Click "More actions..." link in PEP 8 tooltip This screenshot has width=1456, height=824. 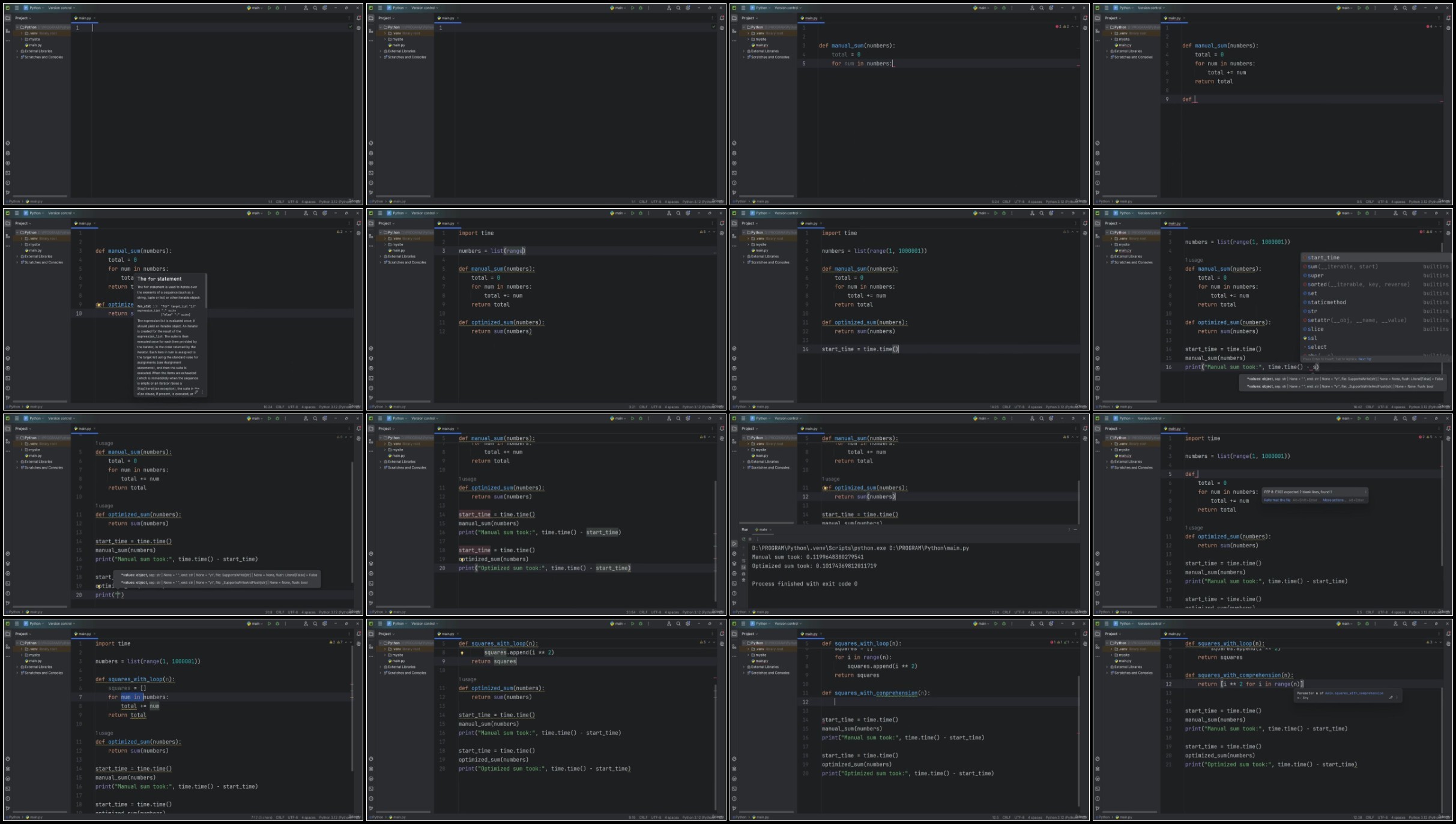coord(1334,500)
